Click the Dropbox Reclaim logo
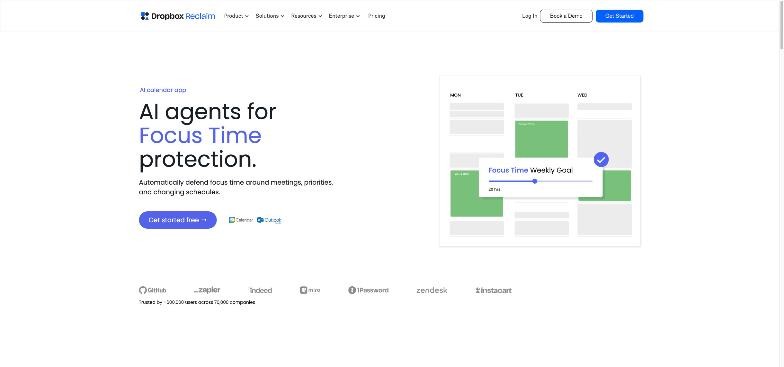The height and width of the screenshot is (367, 784). pyautogui.click(x=178, y=16)
